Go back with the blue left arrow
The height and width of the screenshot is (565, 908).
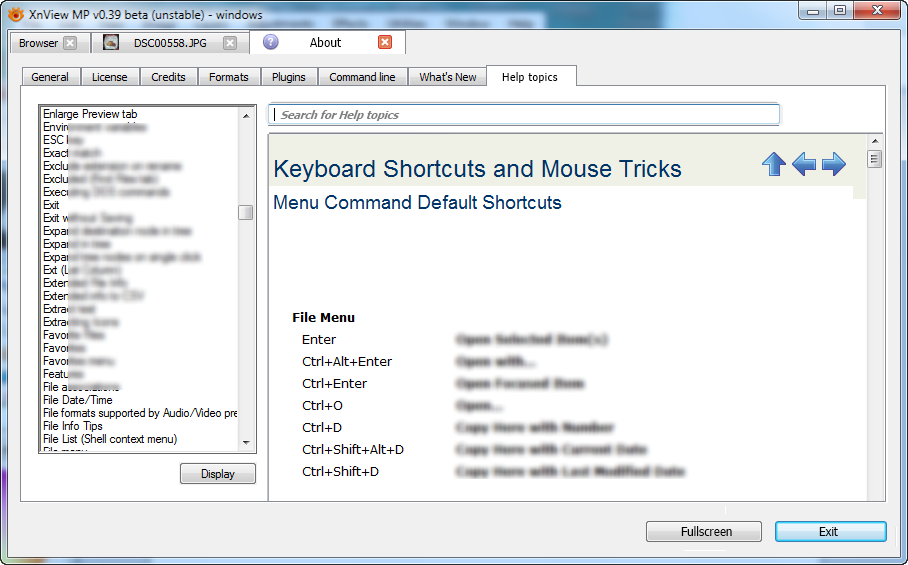[x=804, y=164]
